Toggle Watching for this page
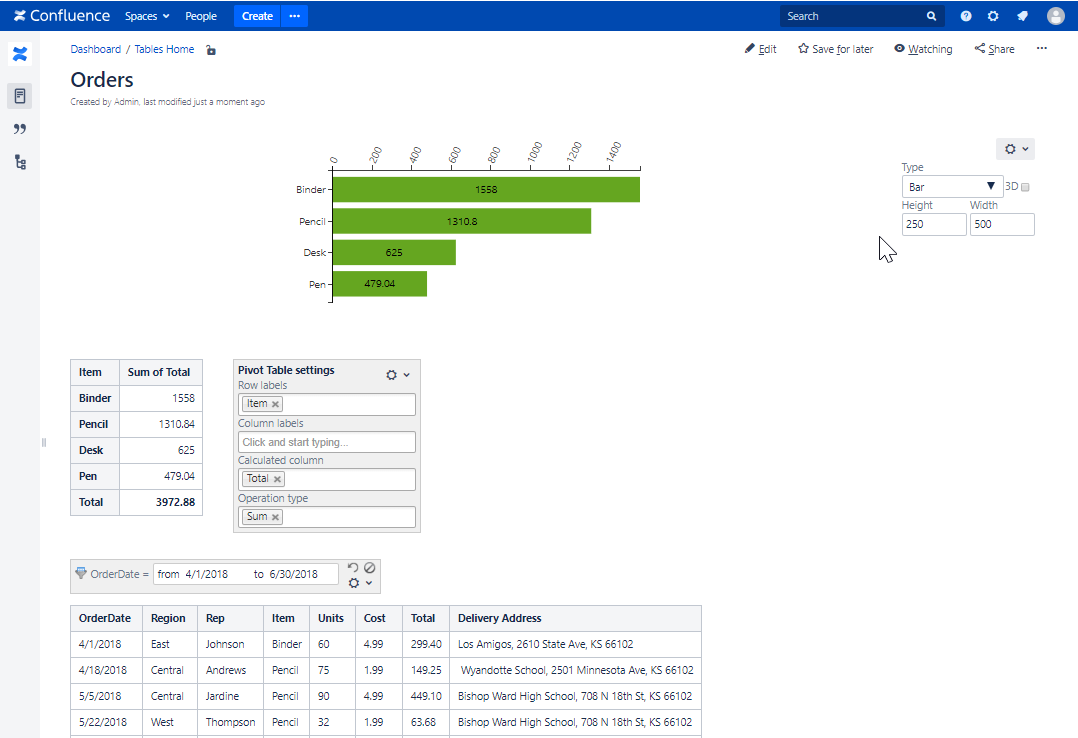 (x=923, y=49)
